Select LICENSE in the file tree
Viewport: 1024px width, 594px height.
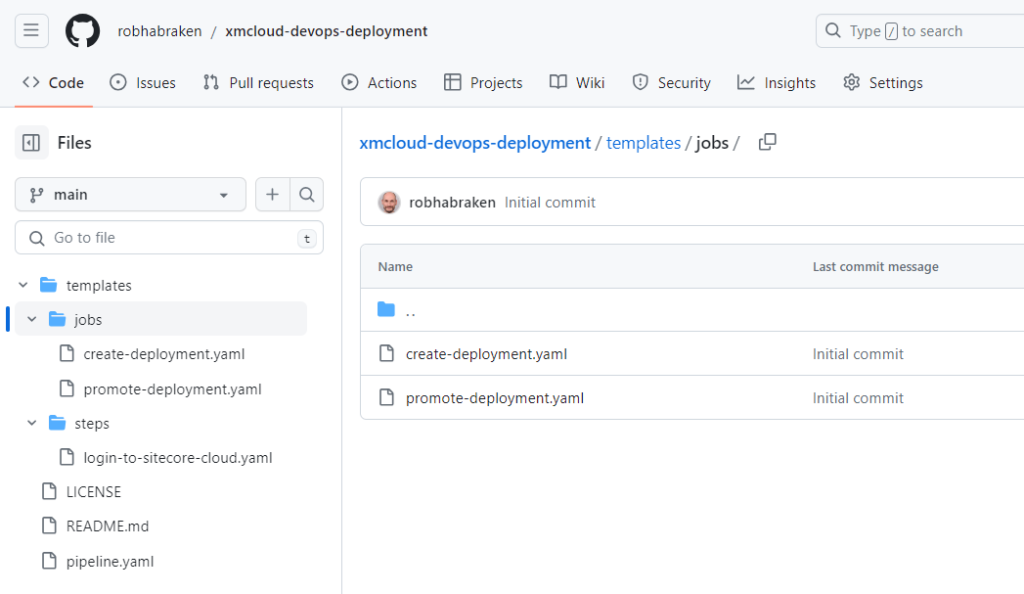93,492
